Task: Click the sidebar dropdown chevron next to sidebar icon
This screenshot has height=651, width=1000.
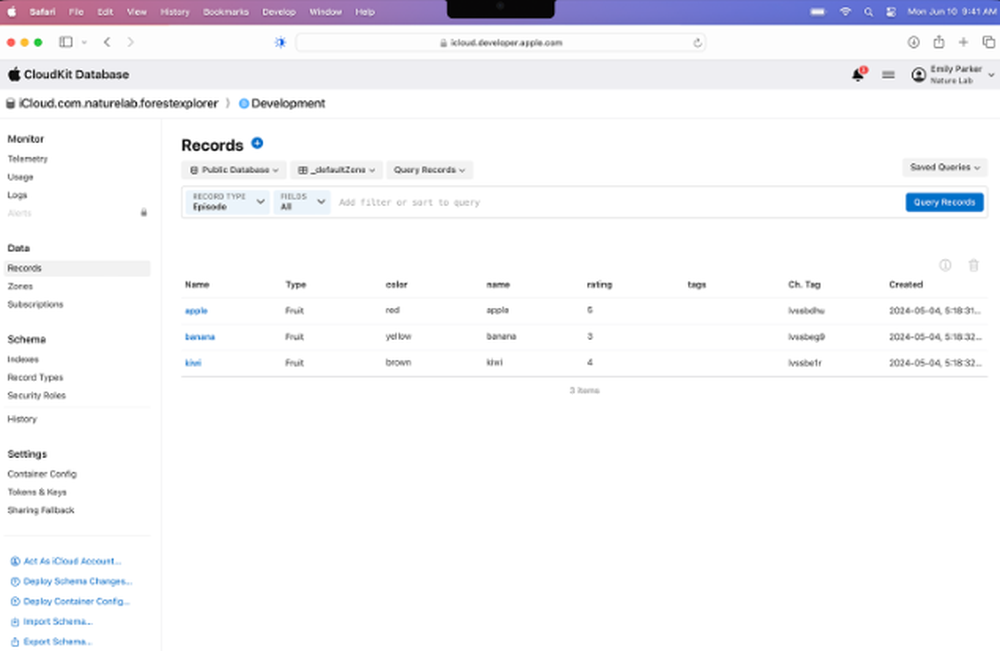Action: pyautogui.click(x=84, y=42)
